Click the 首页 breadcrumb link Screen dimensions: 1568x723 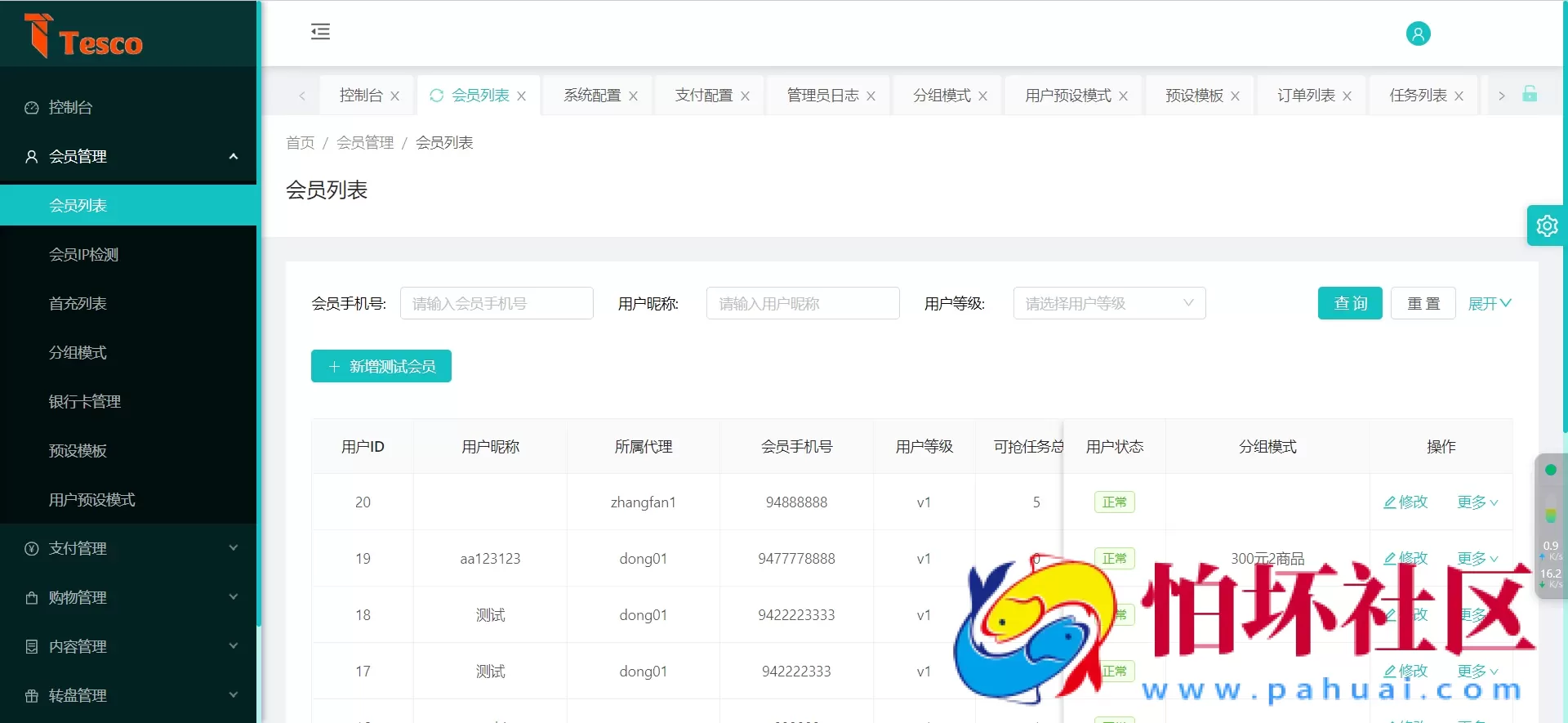(300, 143)
